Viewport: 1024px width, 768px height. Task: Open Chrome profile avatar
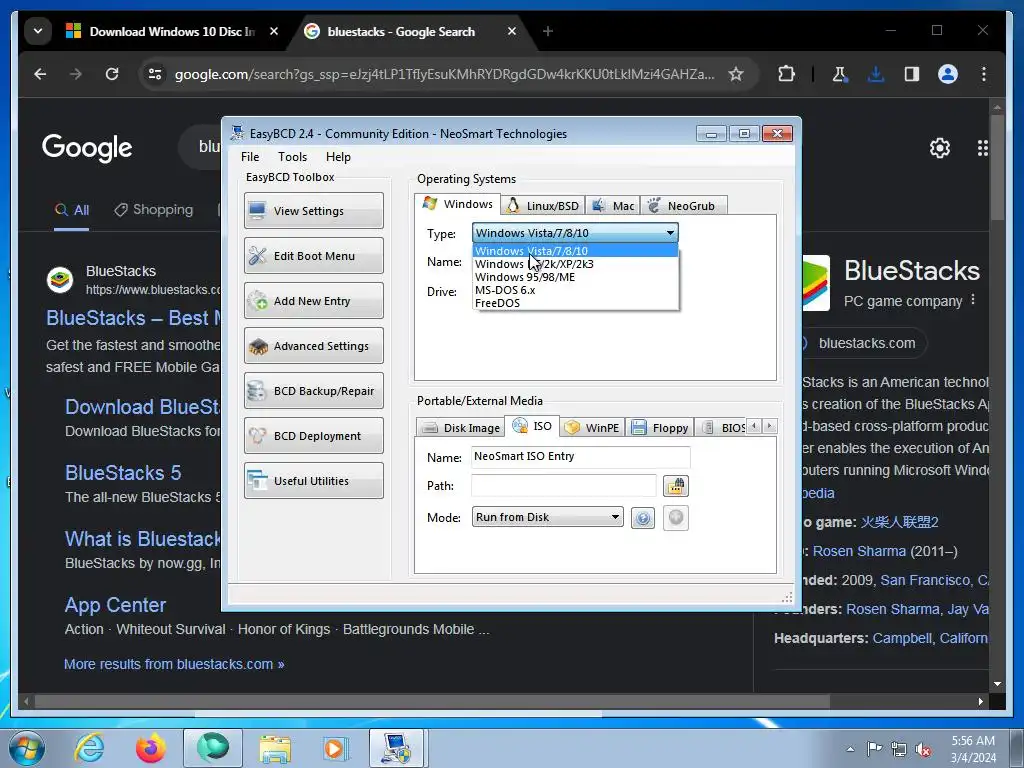948,74
